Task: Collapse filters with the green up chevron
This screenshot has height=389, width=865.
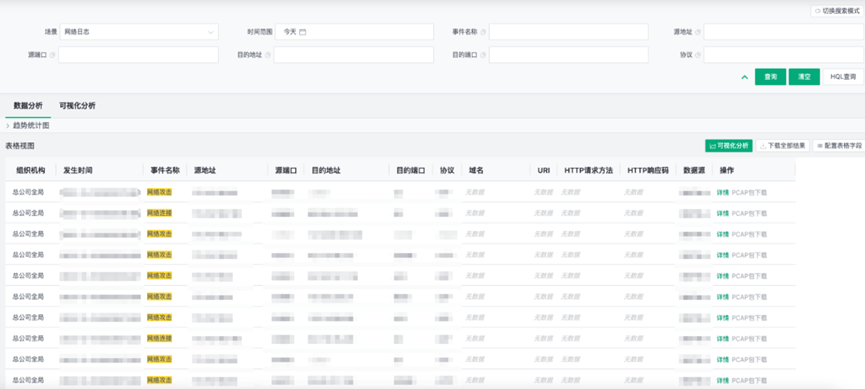Action: (x=745, y=77)
